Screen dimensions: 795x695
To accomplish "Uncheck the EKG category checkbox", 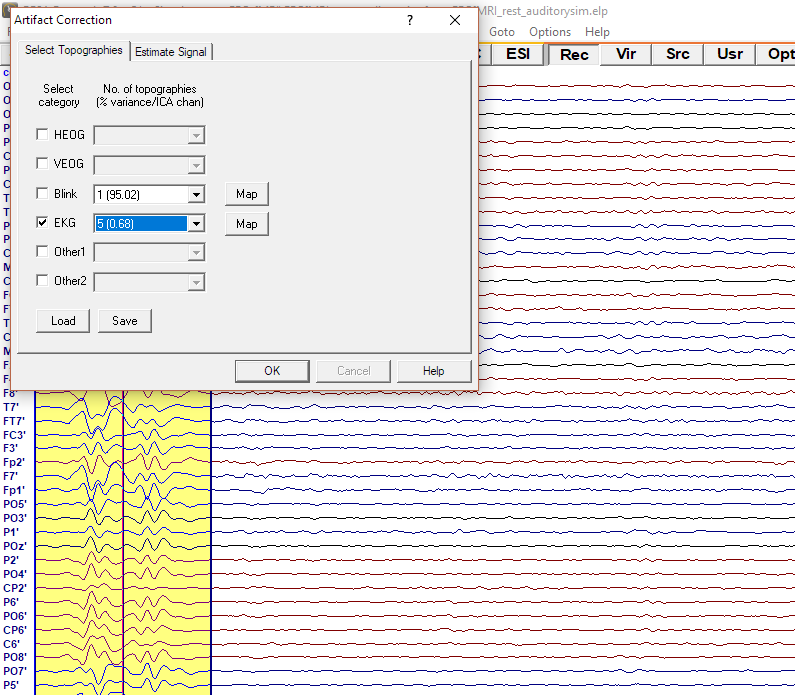I will point(42,224).
